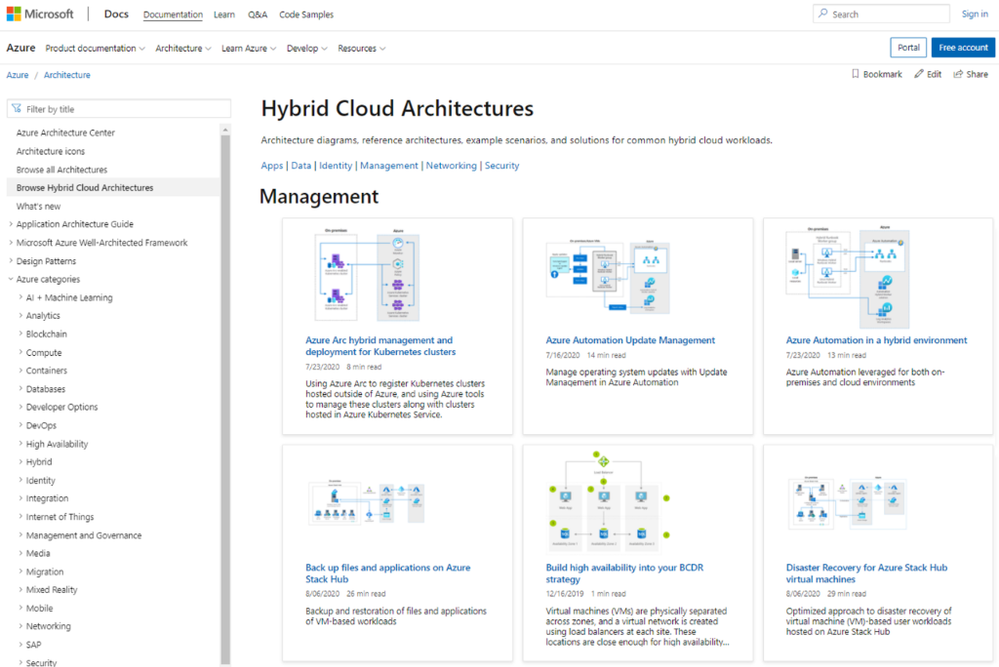This screenshot has height=667, width=999.
Task: Open Learn Azure dropdown
Action: point(248,48)
